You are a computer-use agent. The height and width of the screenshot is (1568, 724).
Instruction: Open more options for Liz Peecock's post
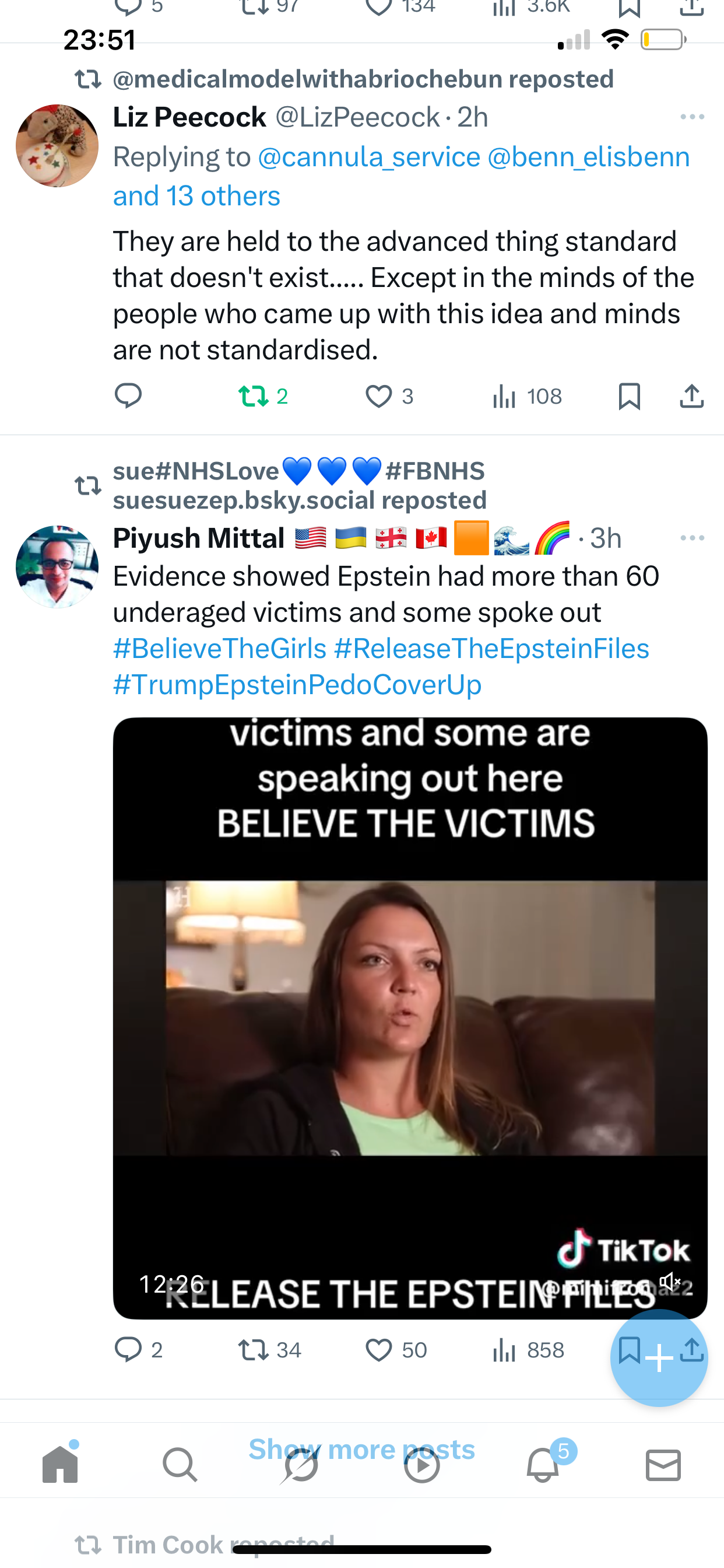pyautogui.click(x=693, y=117)
